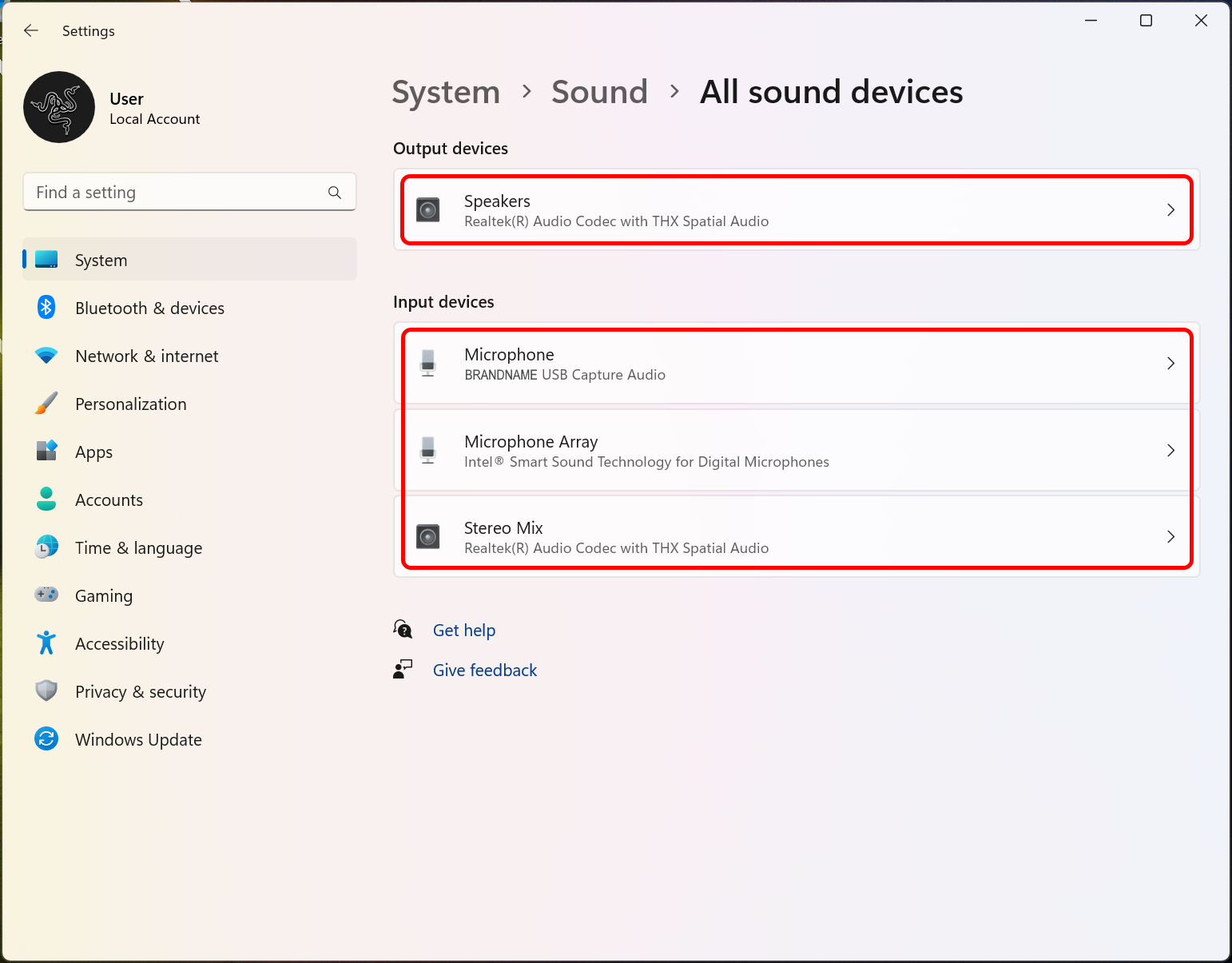Open the Apps settings section
Viewport: 1232px width, 963px height.
[93, 452]
